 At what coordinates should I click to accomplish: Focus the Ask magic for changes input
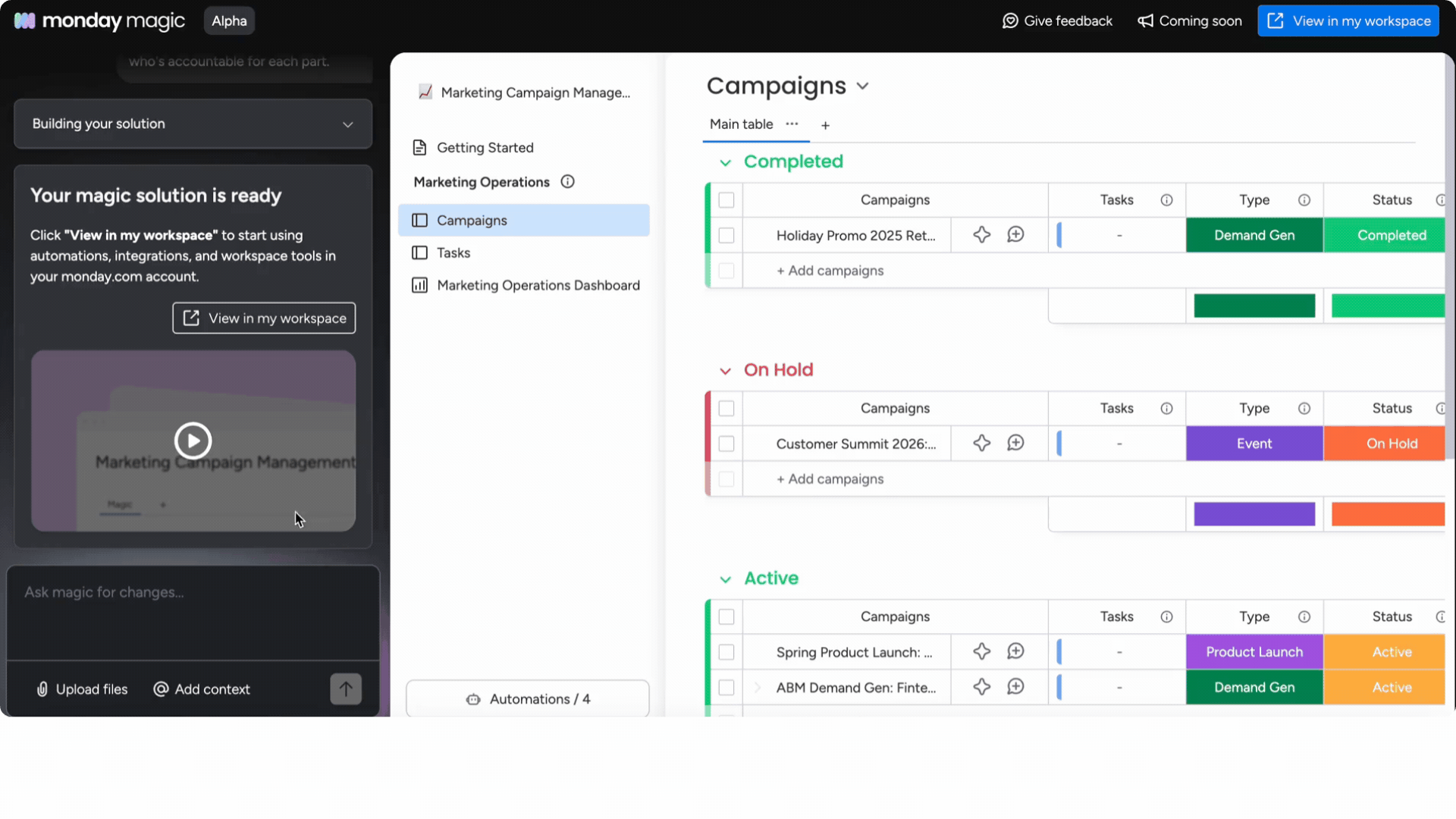[x=193, y=612]
